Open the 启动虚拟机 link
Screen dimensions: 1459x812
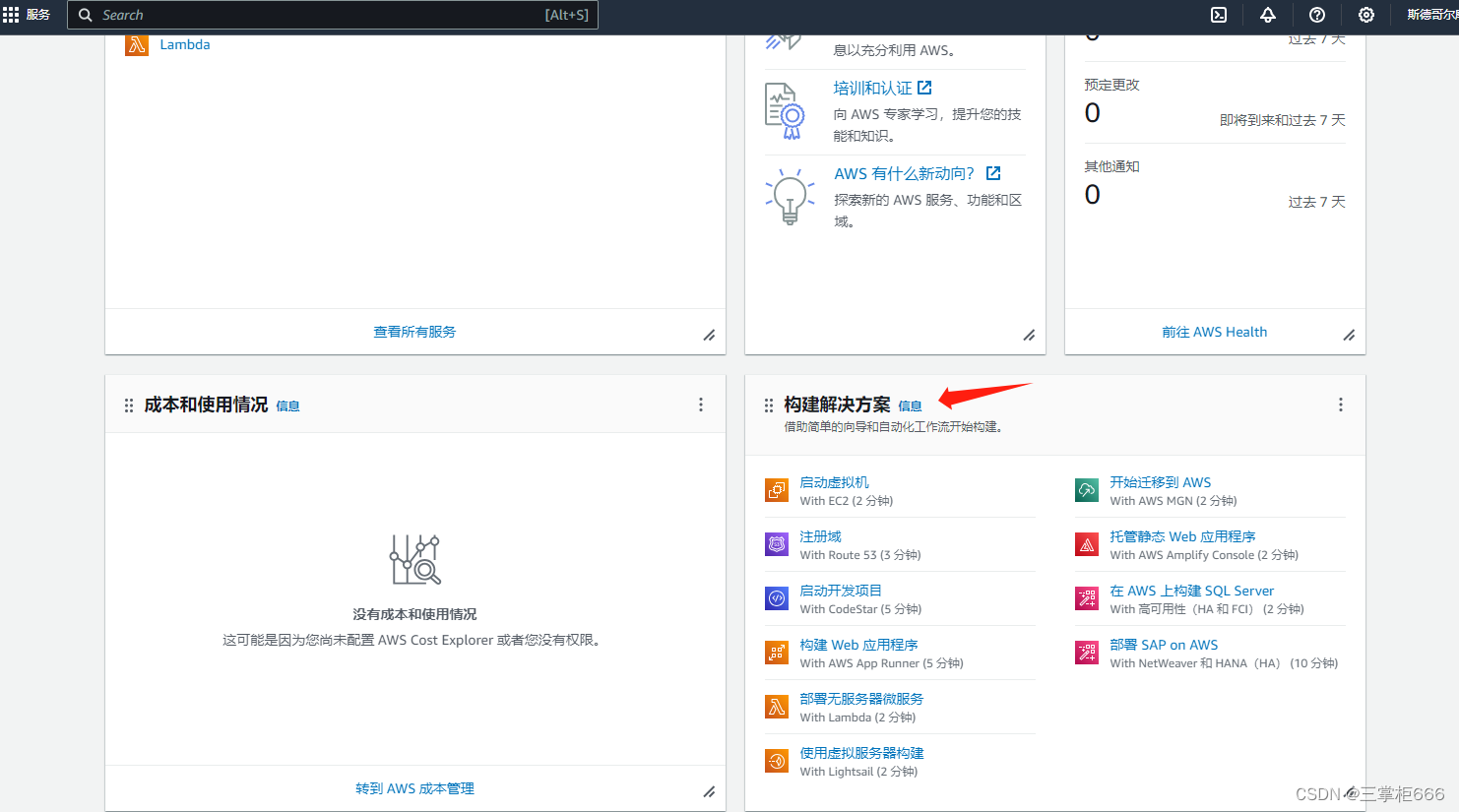834,482
